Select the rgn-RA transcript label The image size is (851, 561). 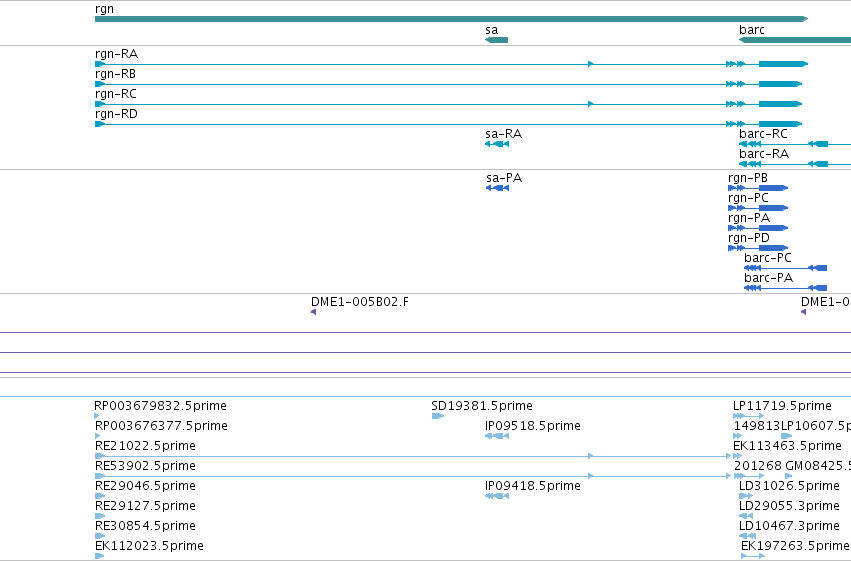click(116, 54)
